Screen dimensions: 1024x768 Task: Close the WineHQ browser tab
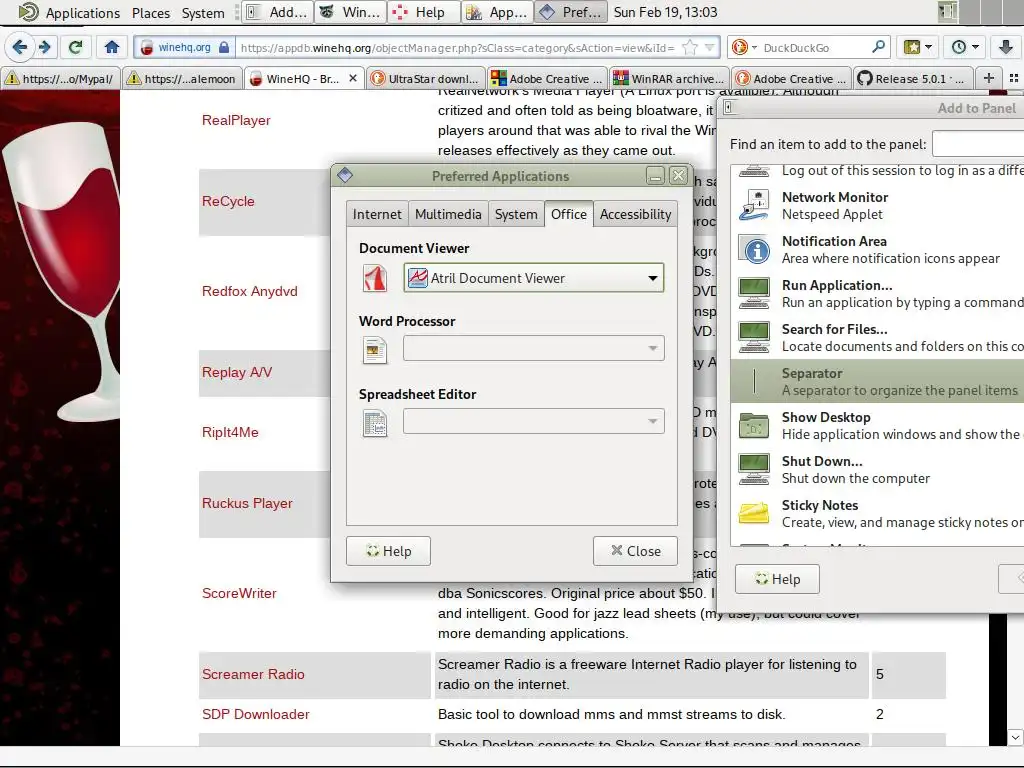353,78
